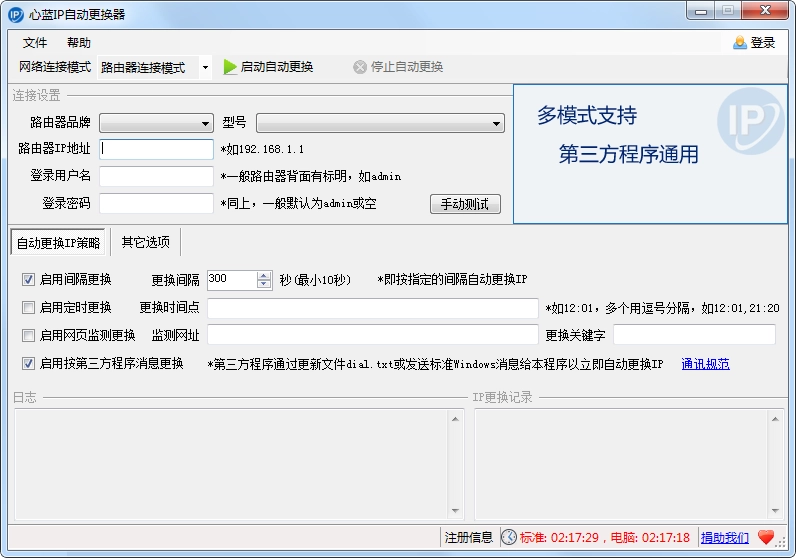
Task: Click inside the IP更换记录 text area
Action: [621, 465]
